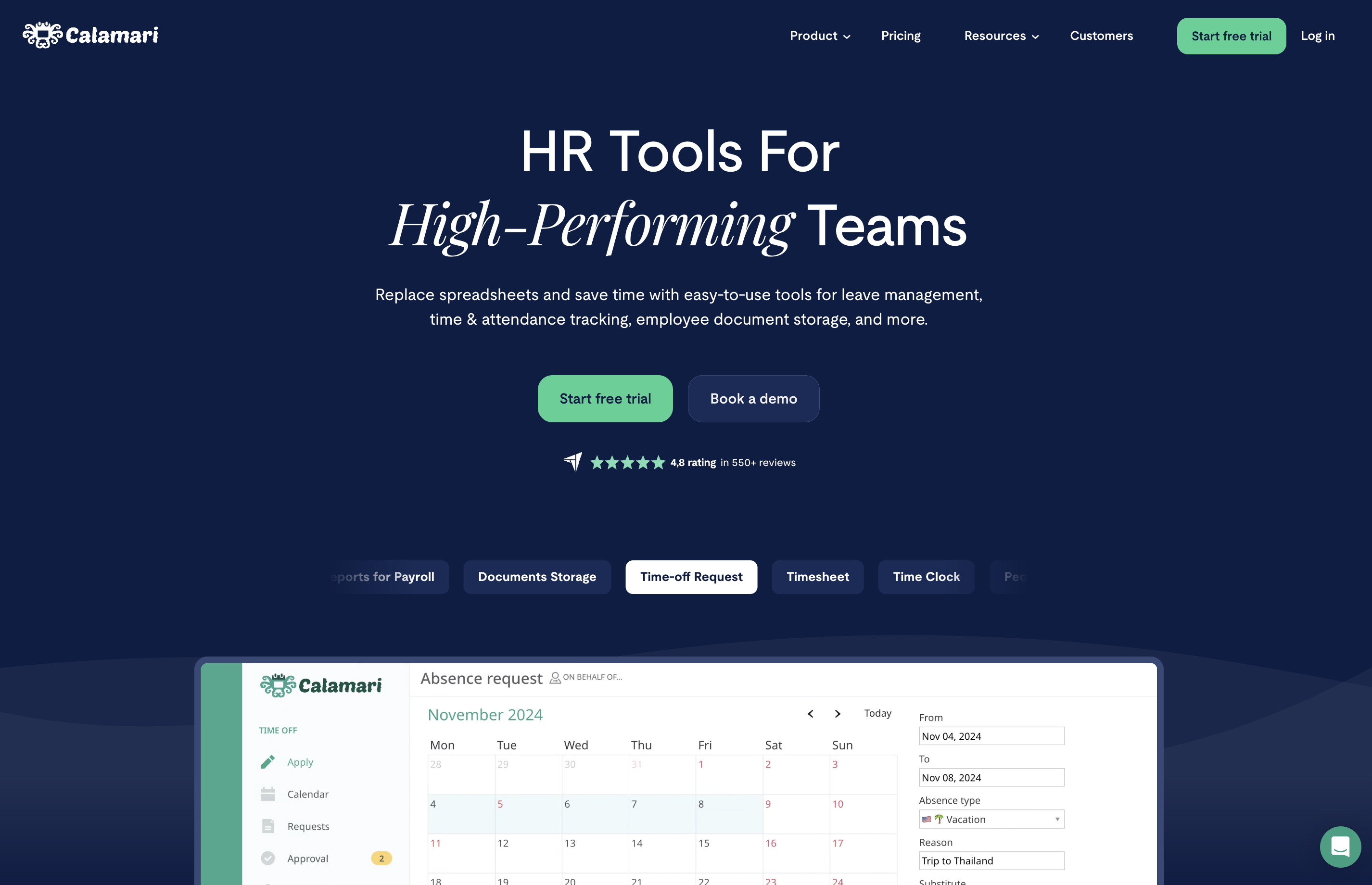Select November 10 in the calendar
The width and height of the screenshot is (1372, 885).
pyautogui.click(x=863, y=814)
